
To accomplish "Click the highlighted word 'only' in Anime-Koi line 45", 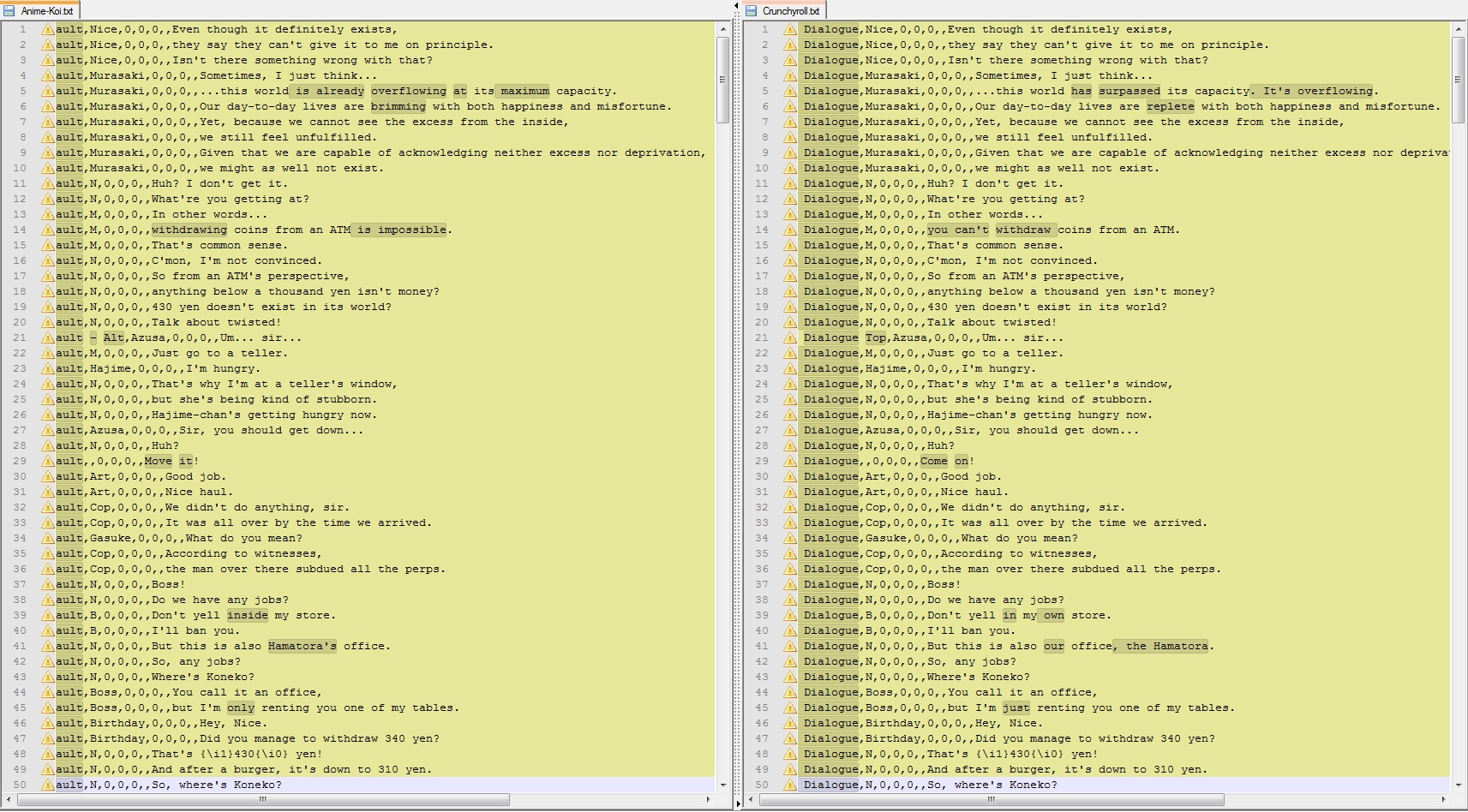I will [x=241, y=708].
